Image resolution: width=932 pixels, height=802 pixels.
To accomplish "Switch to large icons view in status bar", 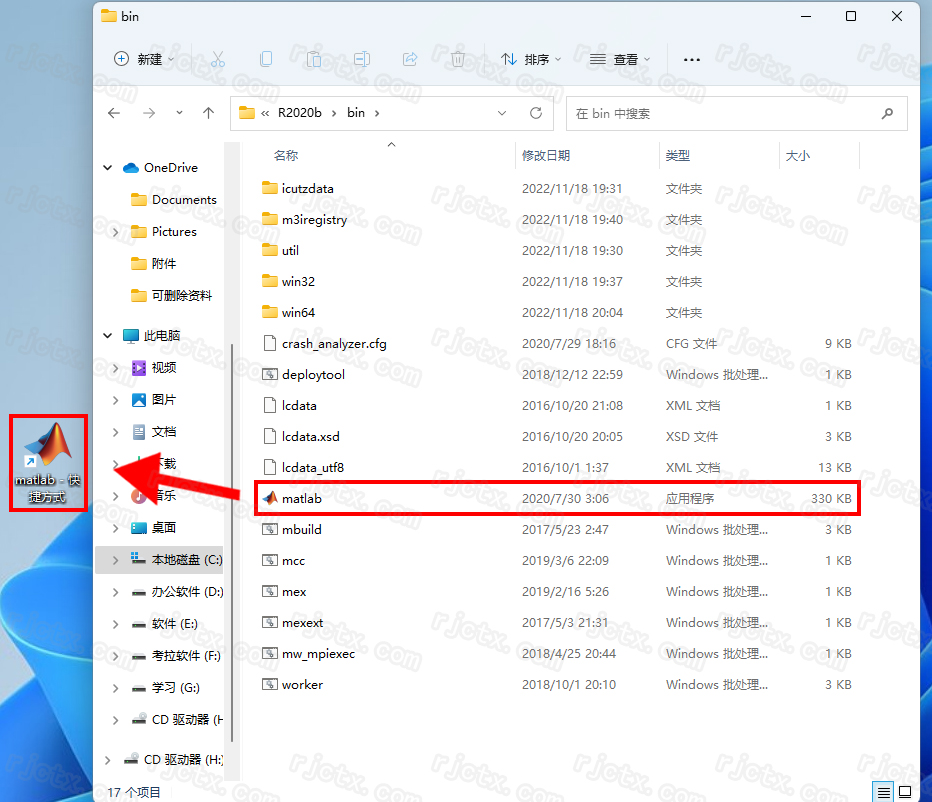I will coord(906,792).
